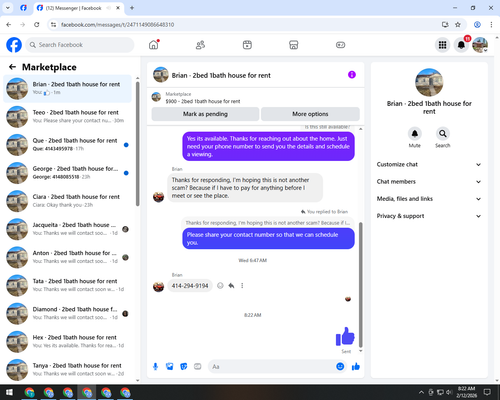Image resolution: width=500 pixels, height=400 pixels.
Task: Send a thumbs-up like
Action: [356, 367]
